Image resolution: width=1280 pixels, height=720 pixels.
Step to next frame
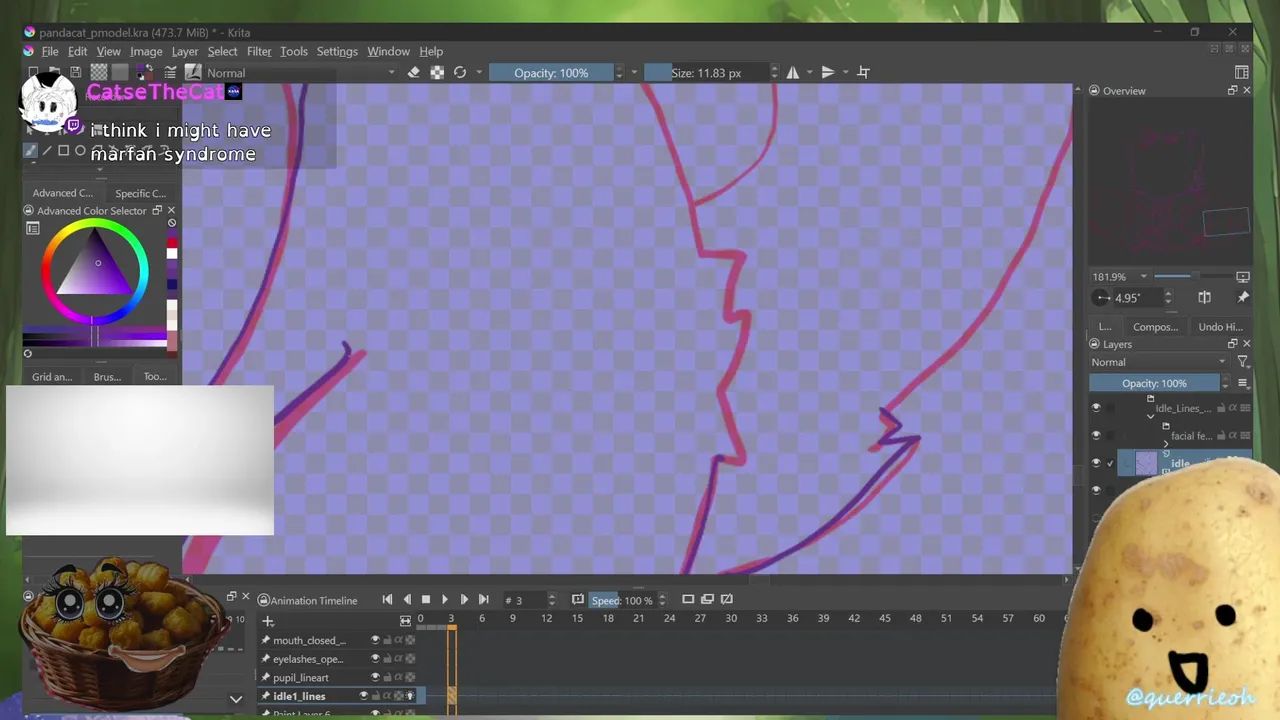tap(464, 599)
